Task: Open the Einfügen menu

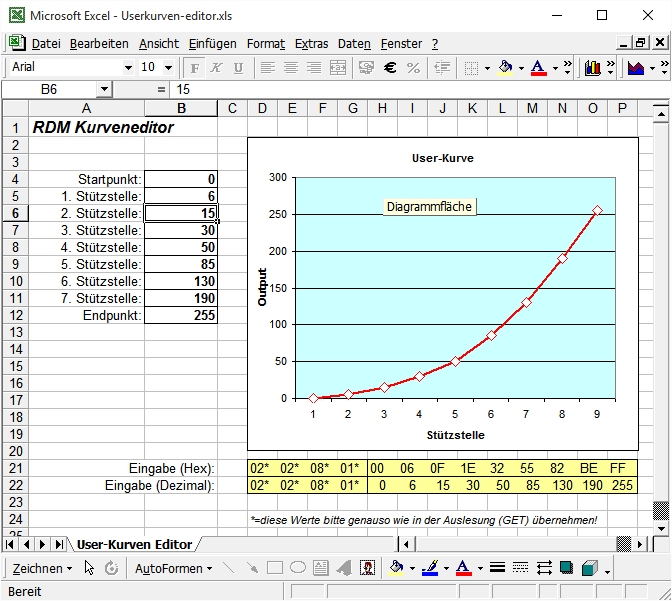Action: [212, 44]
